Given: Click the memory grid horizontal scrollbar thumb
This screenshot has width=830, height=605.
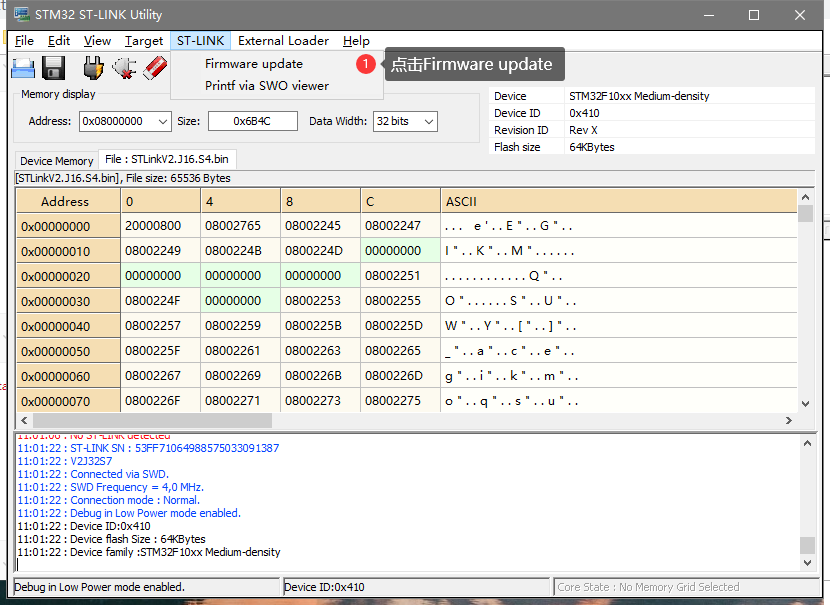Looking at the screenshot, I should 152,420.
